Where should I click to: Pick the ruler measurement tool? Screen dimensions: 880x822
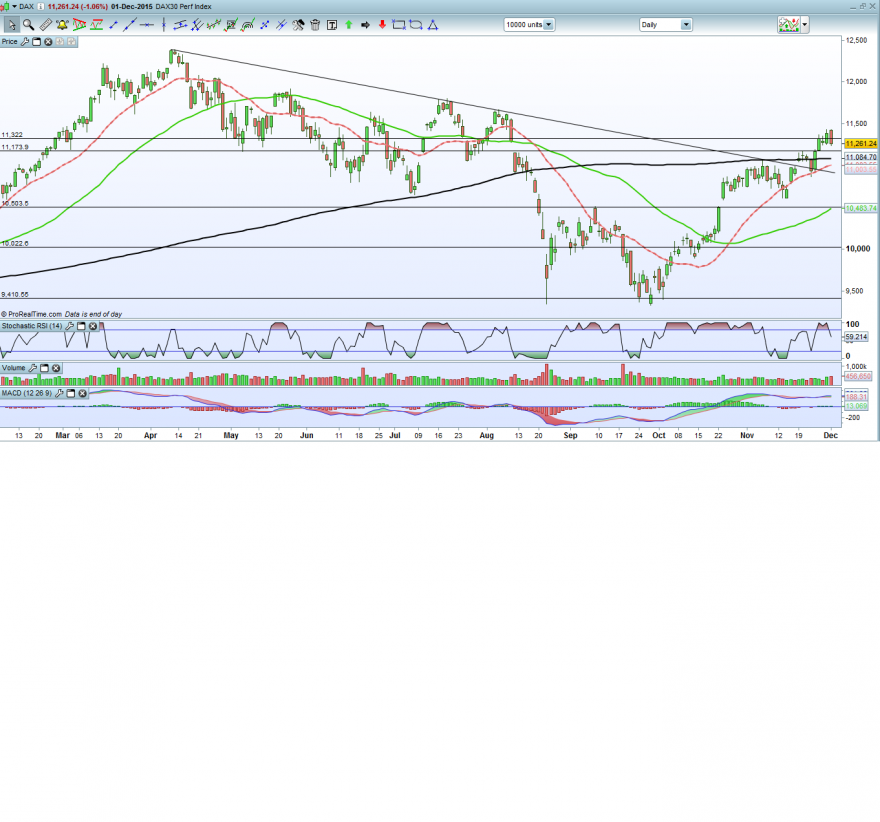[45, 25]
